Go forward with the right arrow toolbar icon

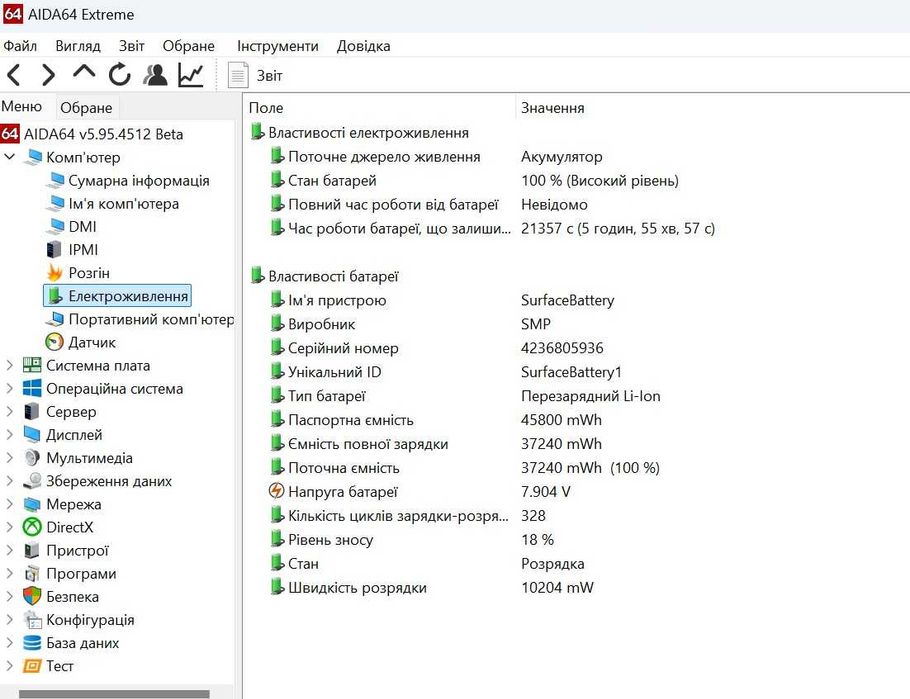tap(48, 75)
